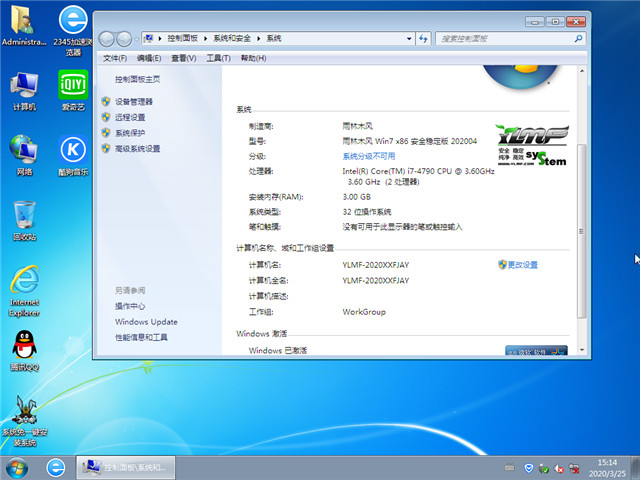Screen dimensions: 640x480
Task: Open the recent pages dropdown next to arrows
Action: [136, 40]
